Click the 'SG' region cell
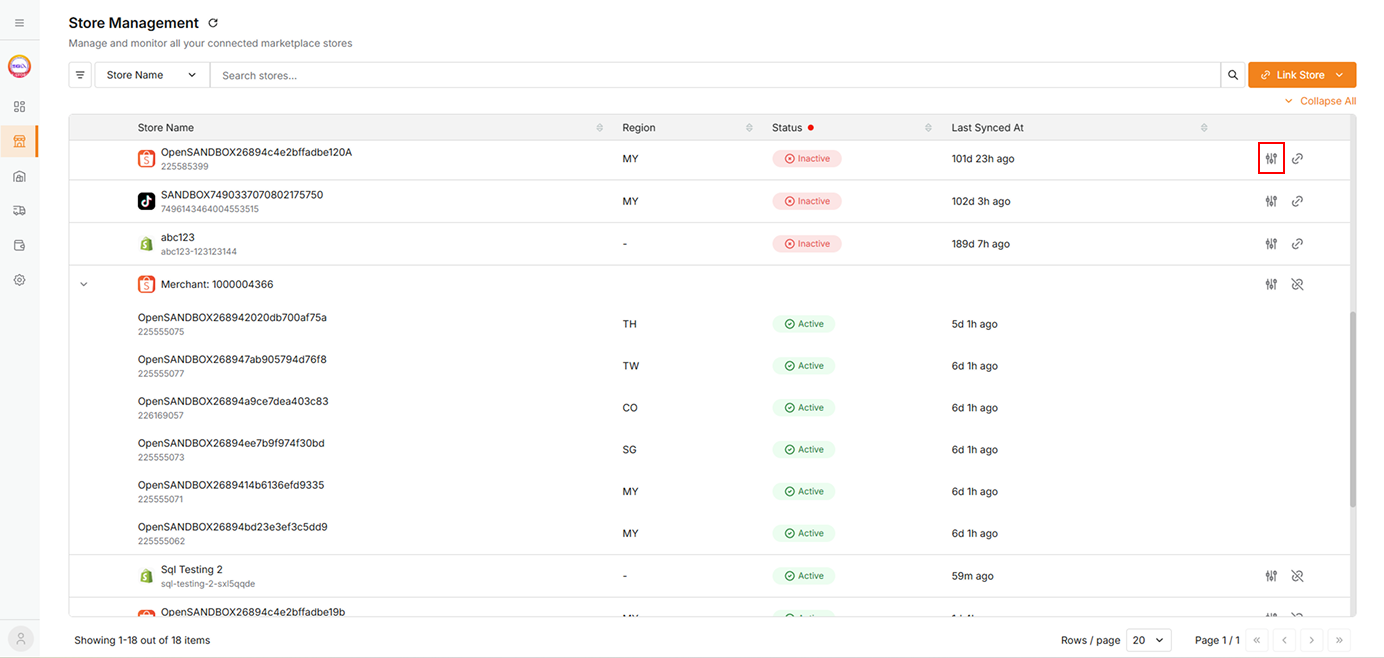 coord(630,450)
